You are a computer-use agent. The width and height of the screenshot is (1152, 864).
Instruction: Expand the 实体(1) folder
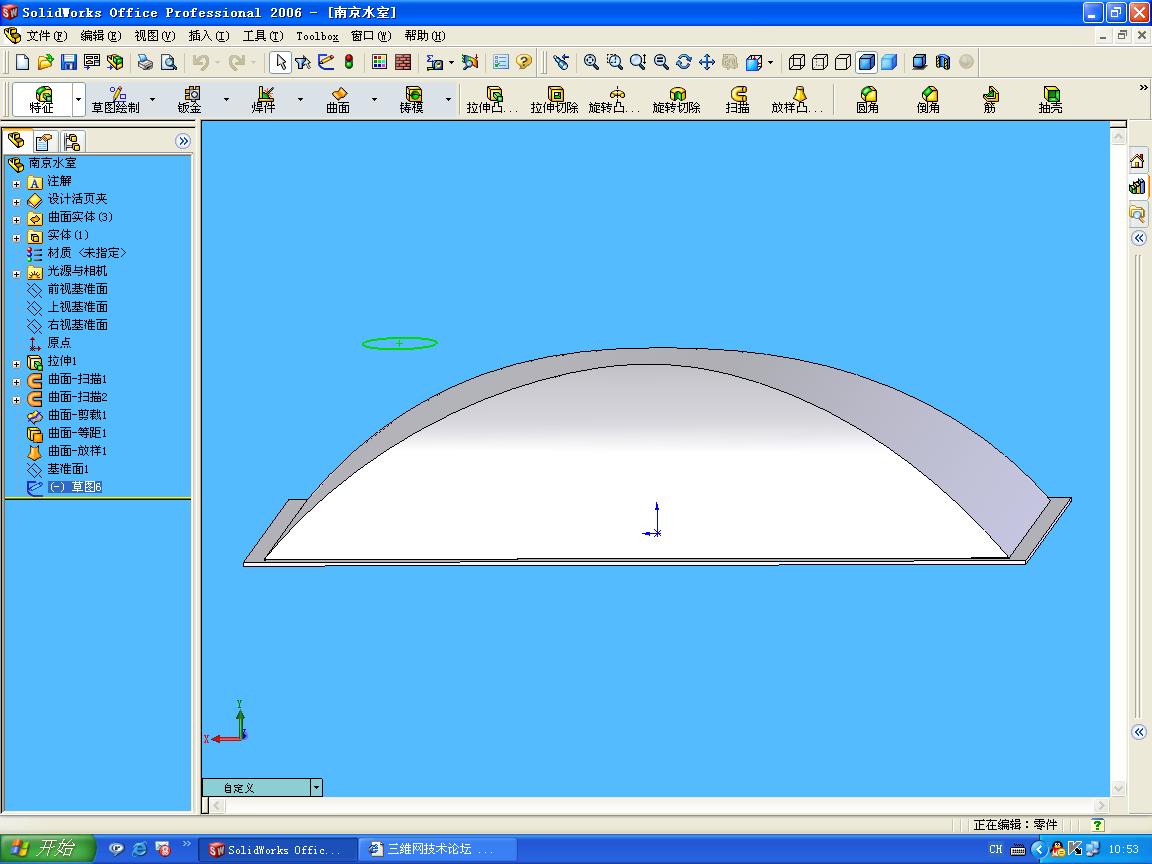click(16, 237)
